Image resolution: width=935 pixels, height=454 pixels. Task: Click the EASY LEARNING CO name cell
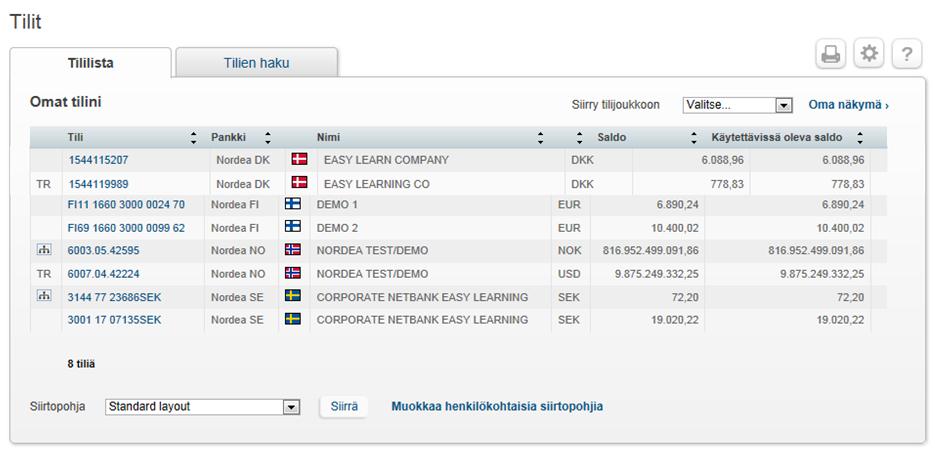click(x=376, y=184)
